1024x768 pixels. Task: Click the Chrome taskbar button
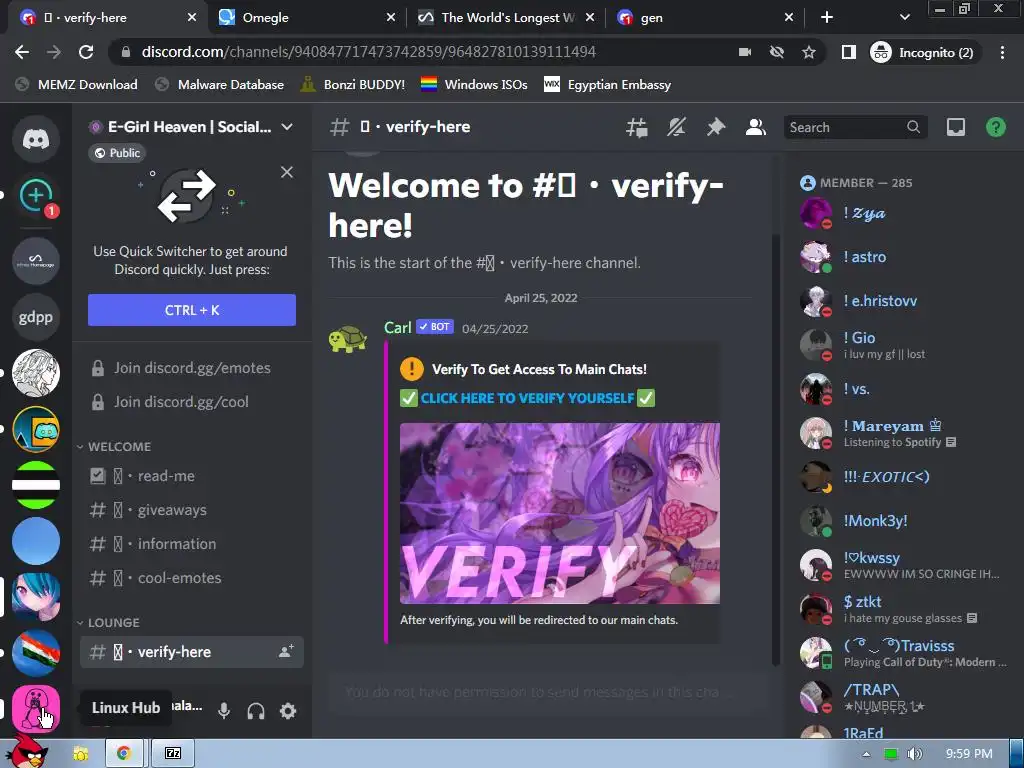tap(123, 754)
